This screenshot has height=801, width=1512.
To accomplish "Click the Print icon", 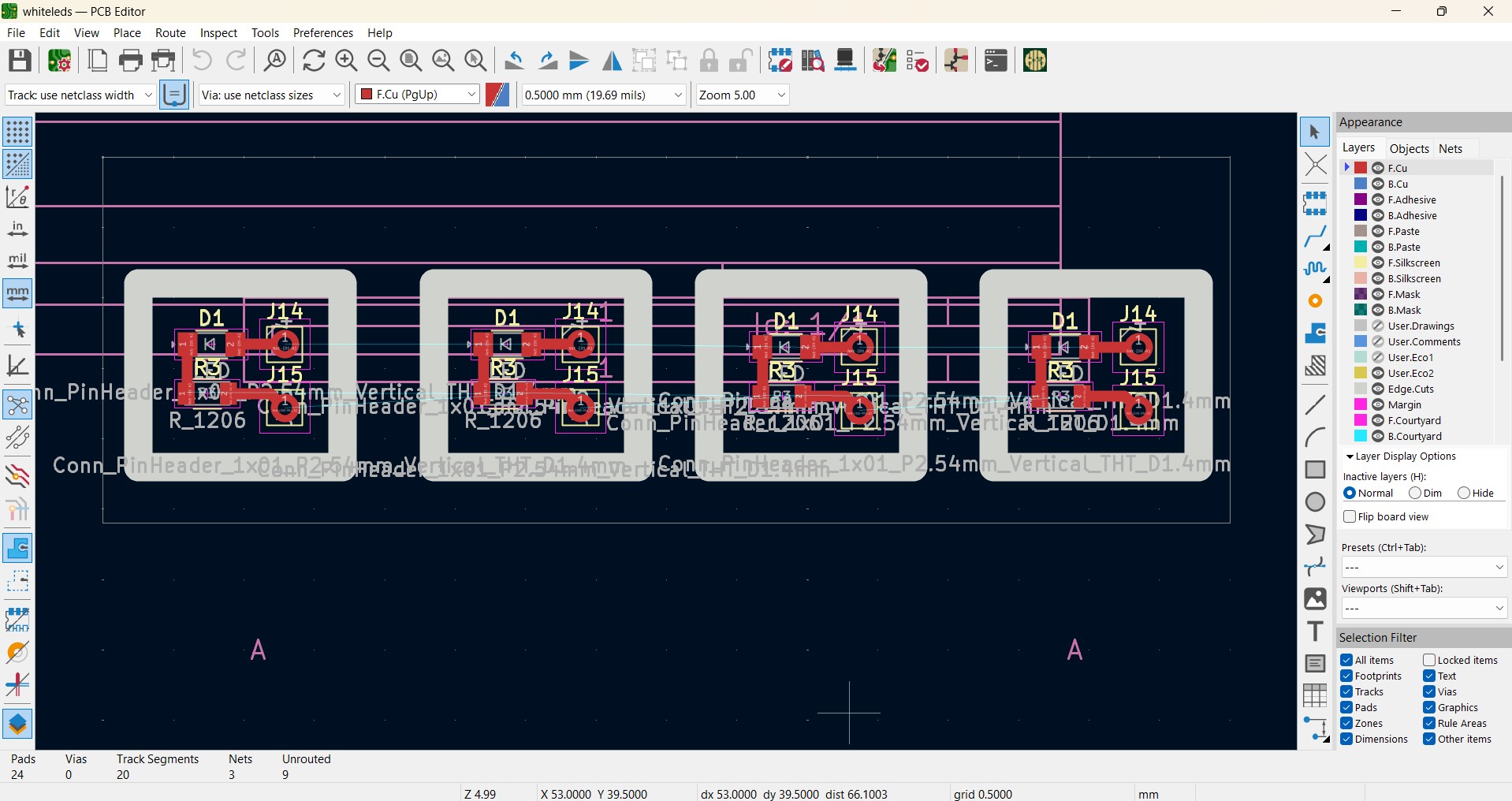I will [131, 61].
